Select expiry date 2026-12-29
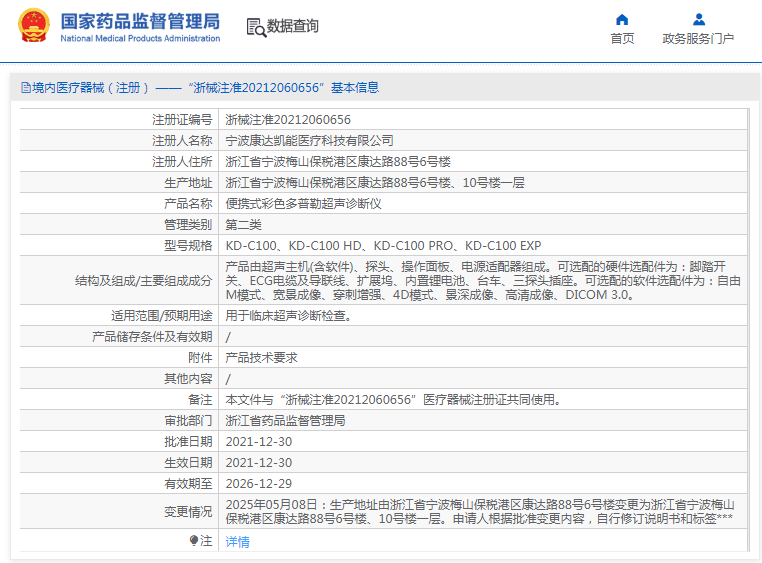Image resolution: width=762 pixels, height=563 pixels. (x=259, y=484)
